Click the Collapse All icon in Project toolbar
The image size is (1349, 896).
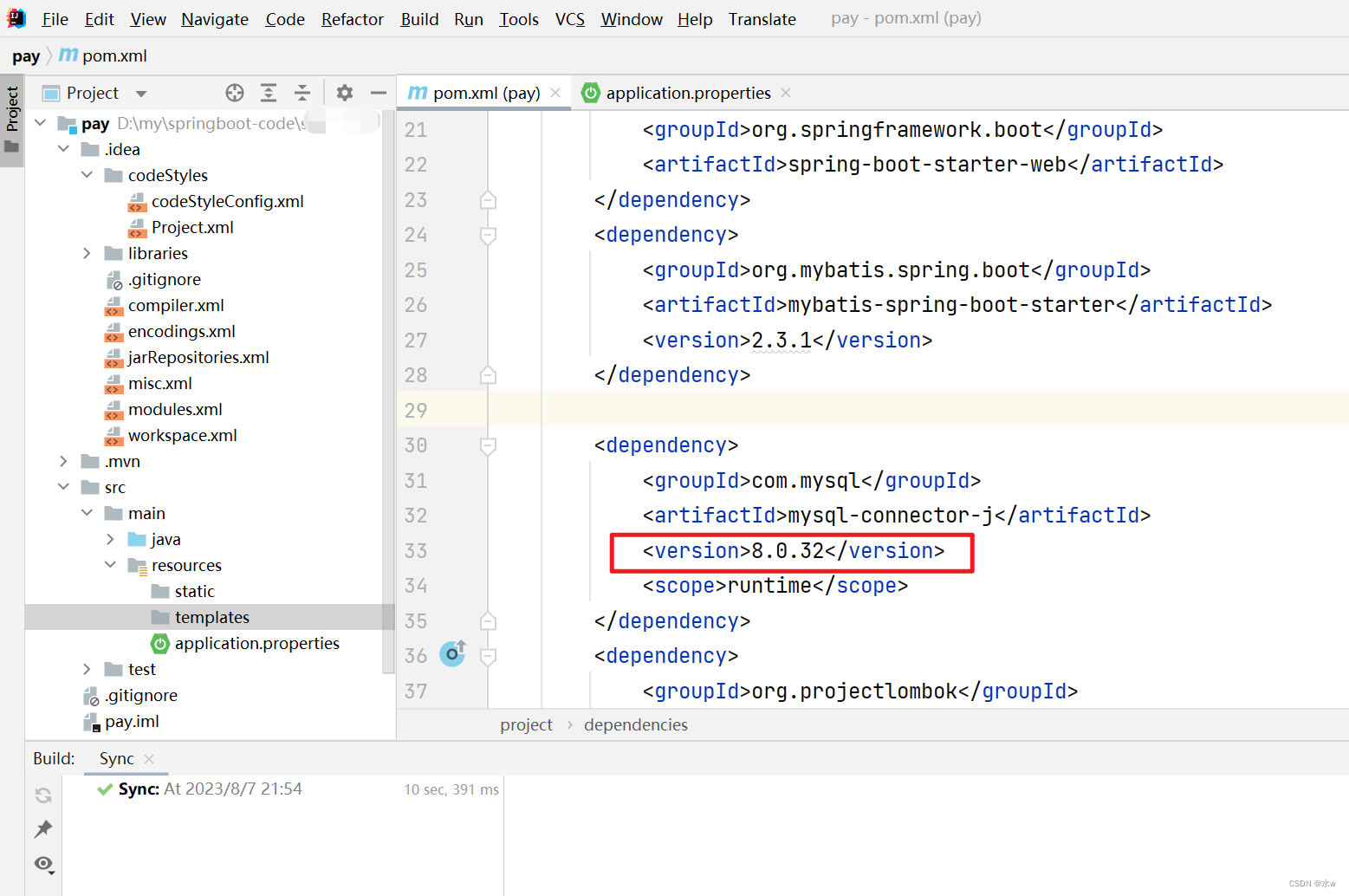302,93
